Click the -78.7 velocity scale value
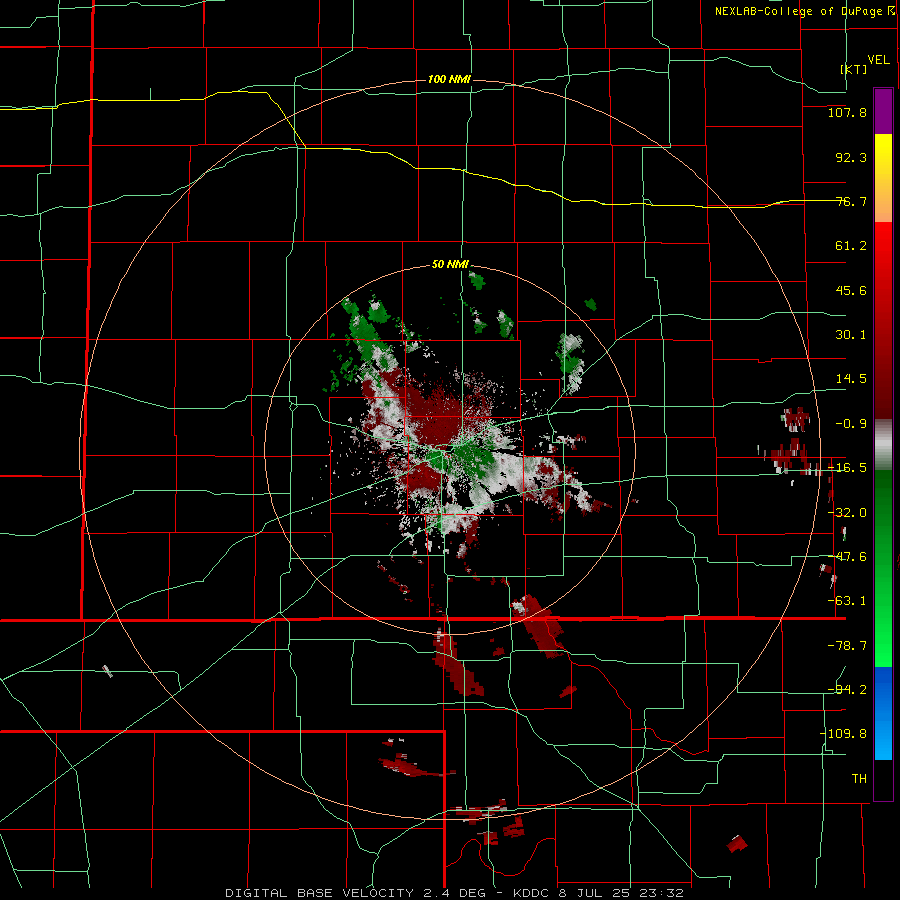This screenshot has height=900, width=900. [847, 646]
